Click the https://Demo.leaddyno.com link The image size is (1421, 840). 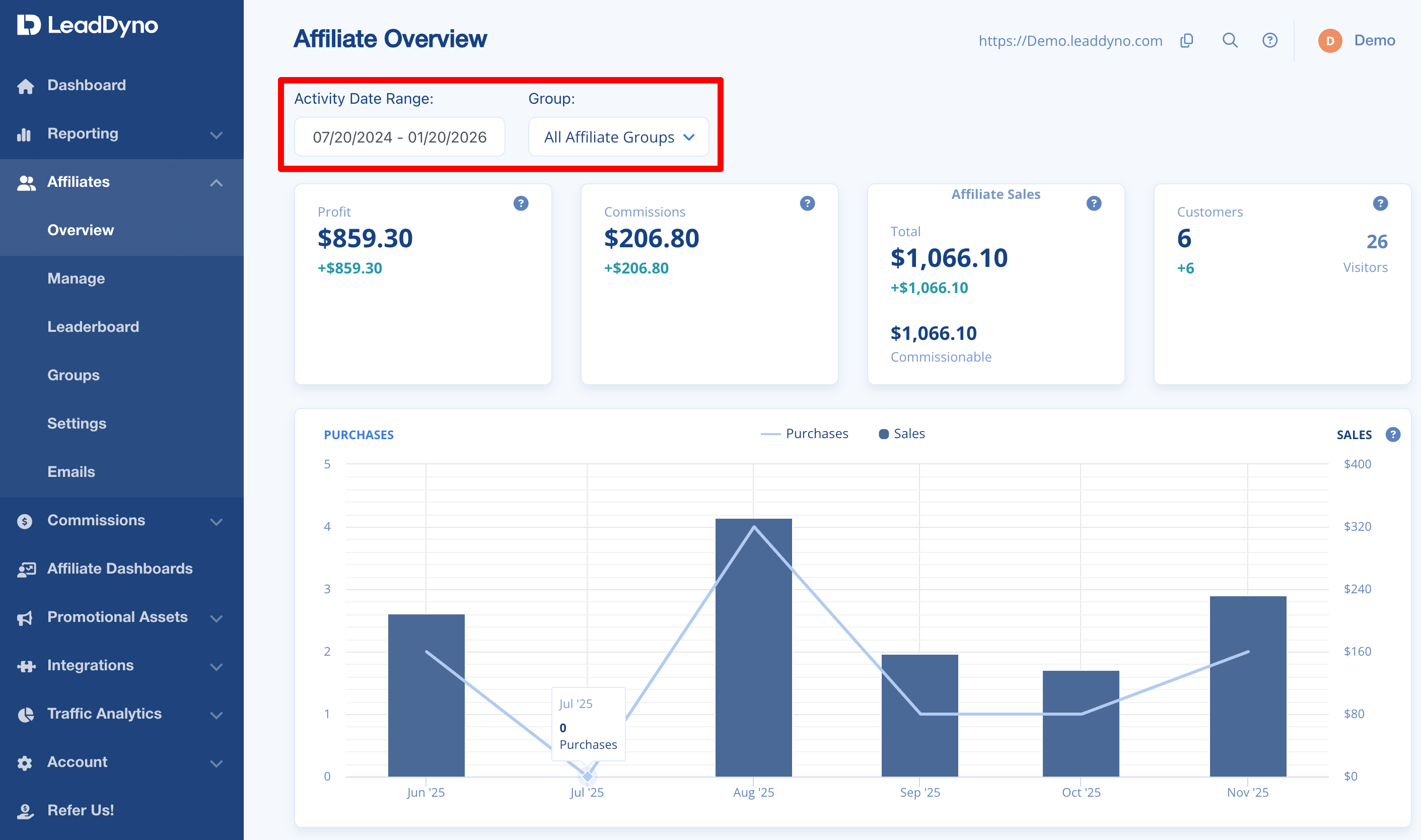(x=1070, y=41)
